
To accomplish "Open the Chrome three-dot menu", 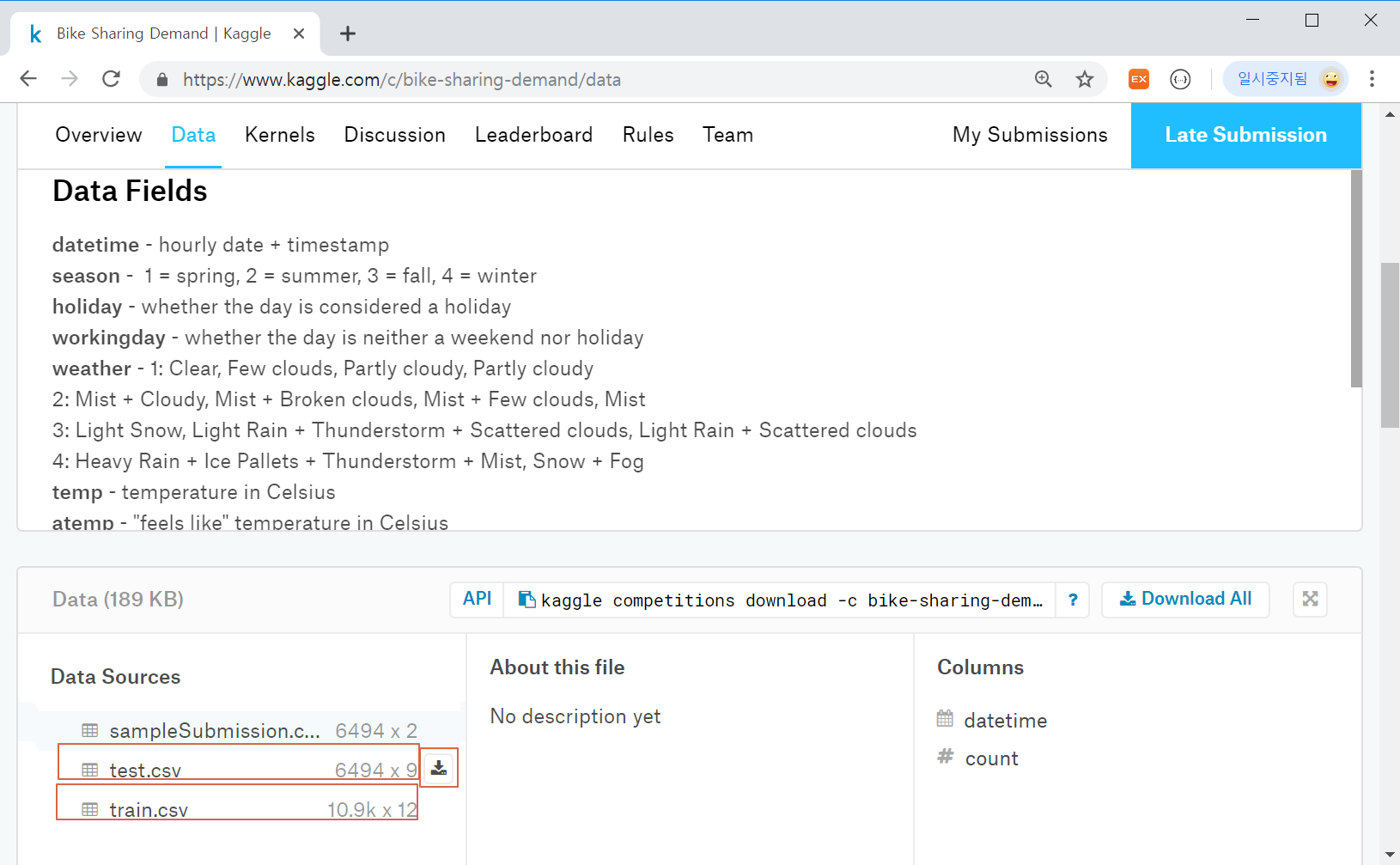I will click(1372, 80).
